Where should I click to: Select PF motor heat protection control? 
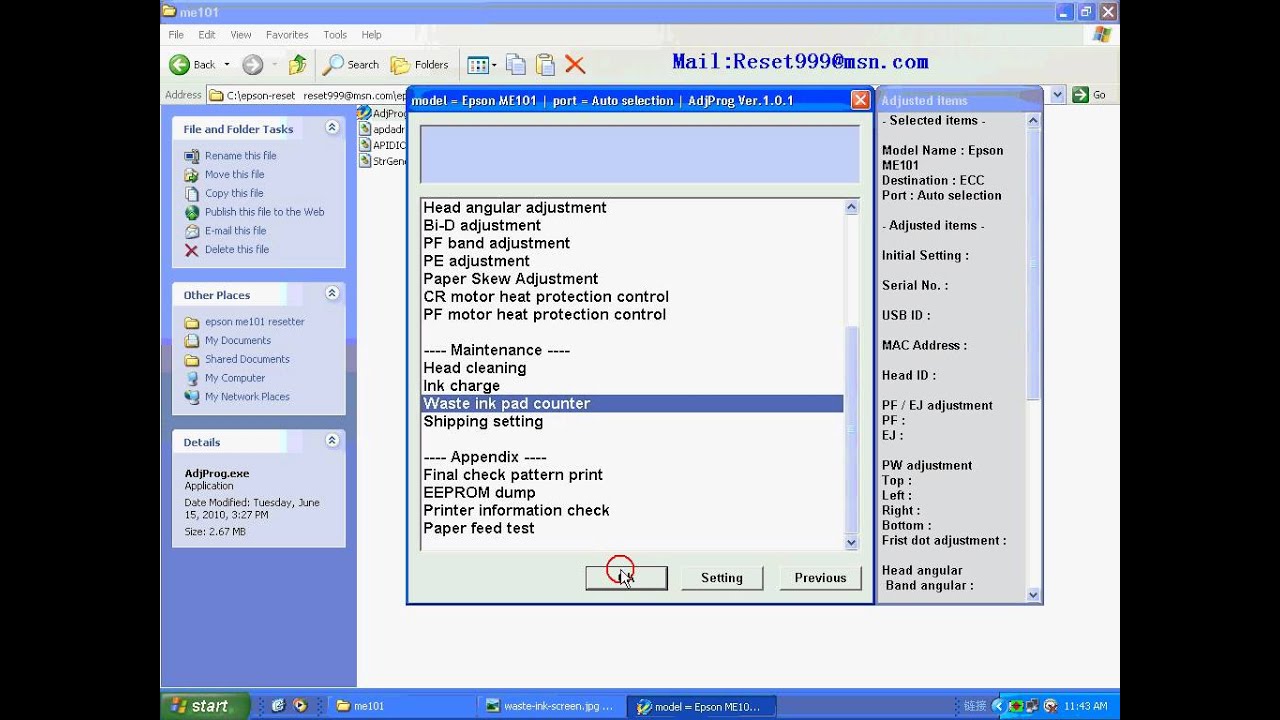click(x=632, y=315)
